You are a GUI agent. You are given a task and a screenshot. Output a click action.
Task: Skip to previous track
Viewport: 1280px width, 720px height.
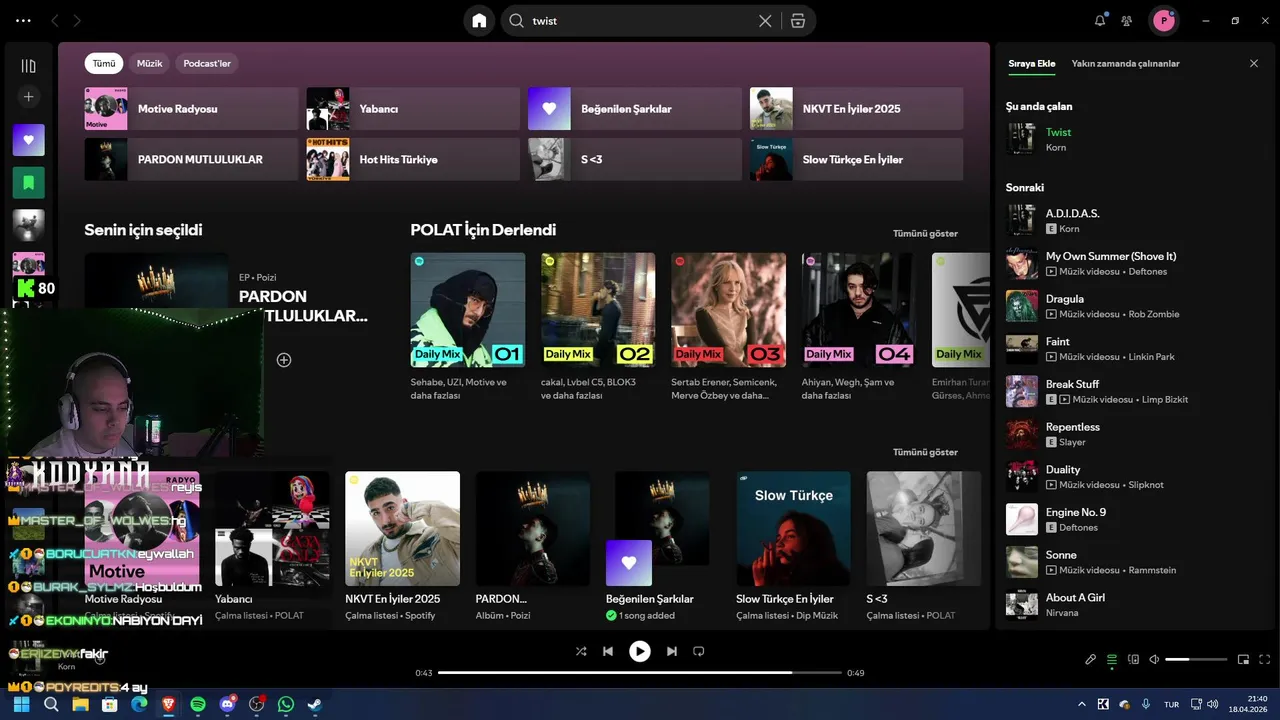pos(608,651)
